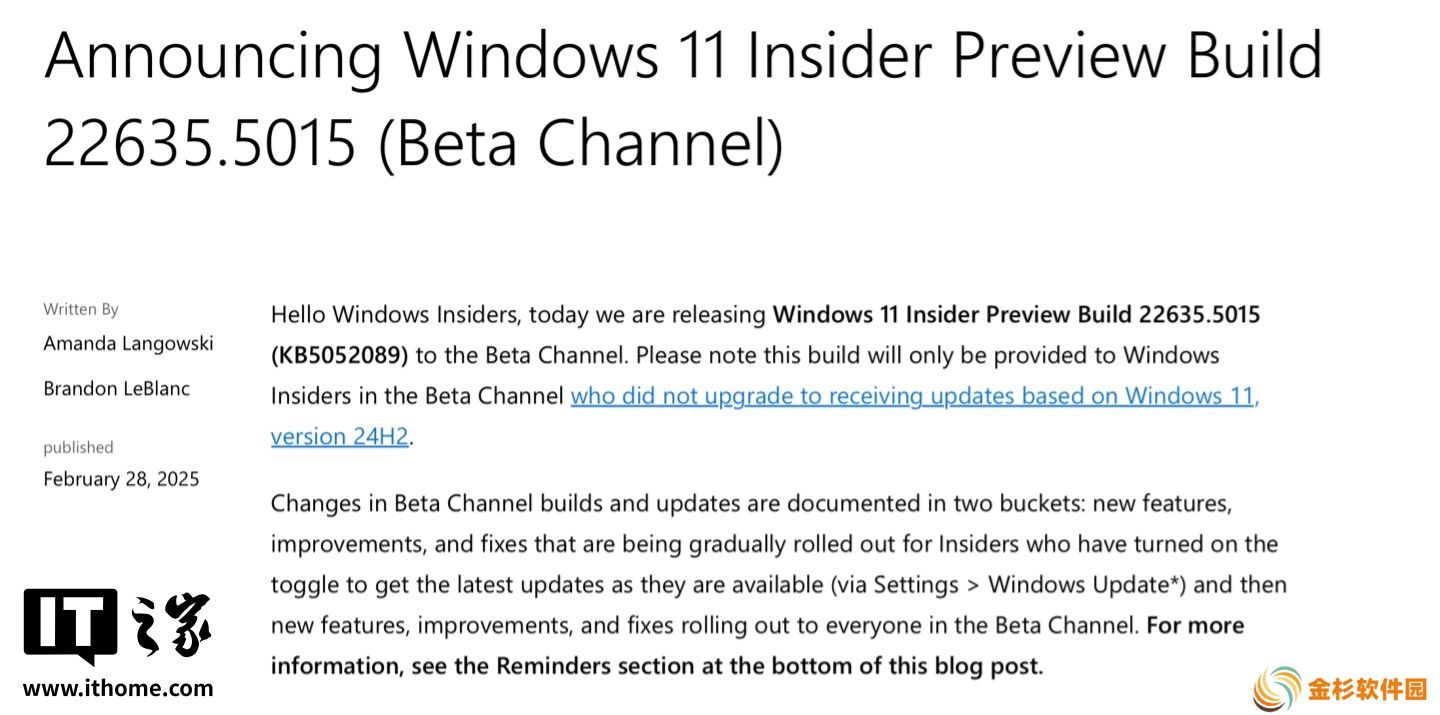Click bold 'Windows 11 Insider Preview Build' in paragraph
This screenshot has height=715, width=1440.
point(953,314)
